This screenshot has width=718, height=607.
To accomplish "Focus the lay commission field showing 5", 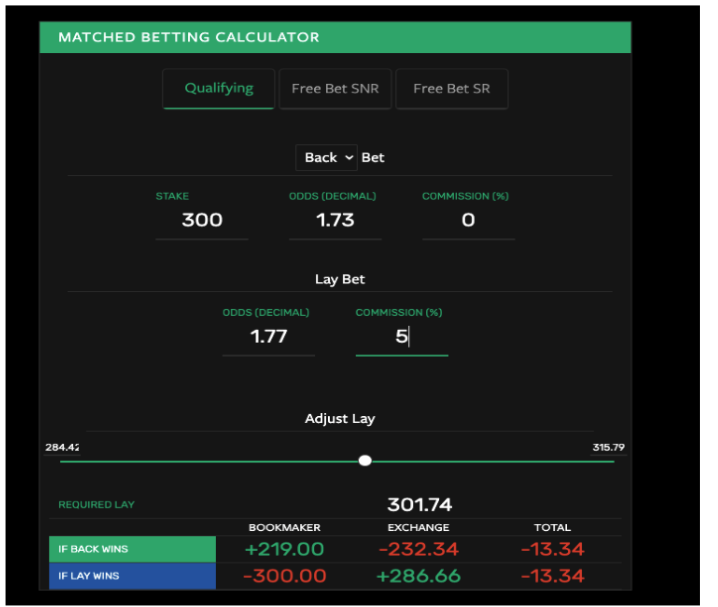I will click(x=401, y=336).
